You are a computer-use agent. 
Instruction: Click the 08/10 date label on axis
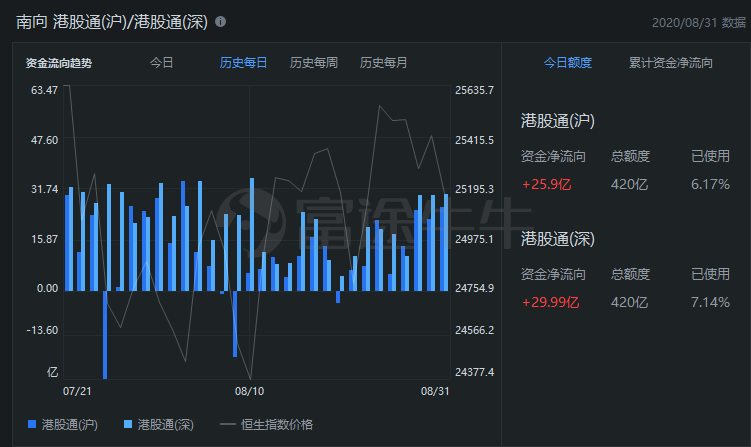pos(249,391)
